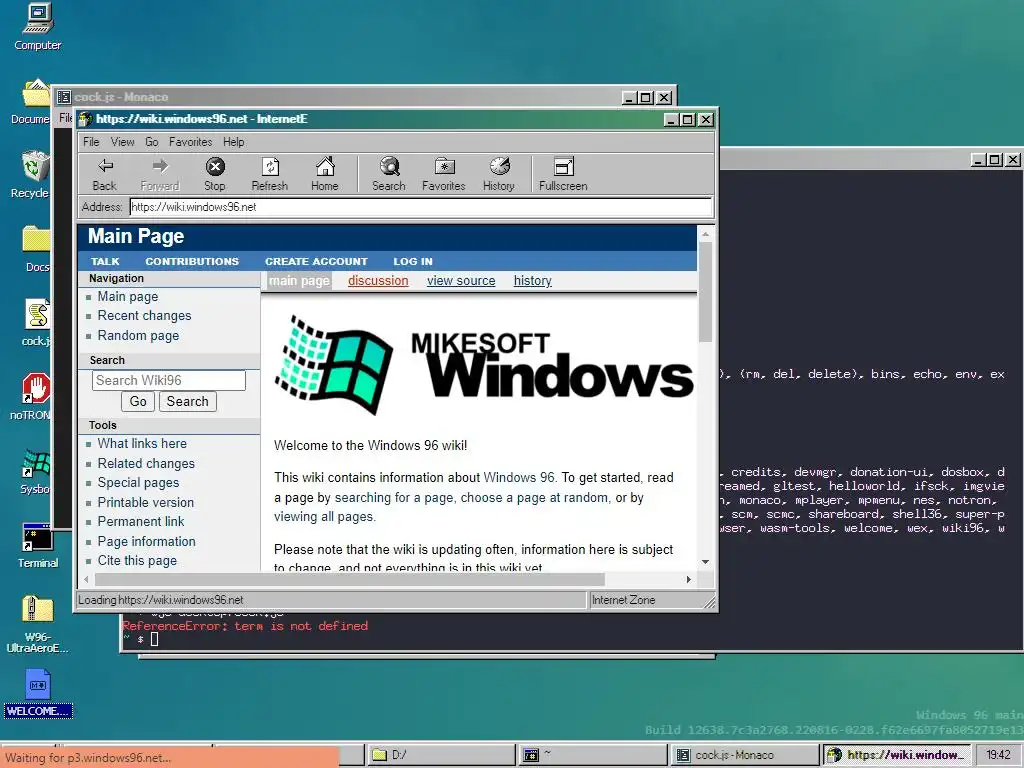Click the Search button in the wiki sidebar
Viewport: 1024px width, 768px height.
(x=187, y=402)
